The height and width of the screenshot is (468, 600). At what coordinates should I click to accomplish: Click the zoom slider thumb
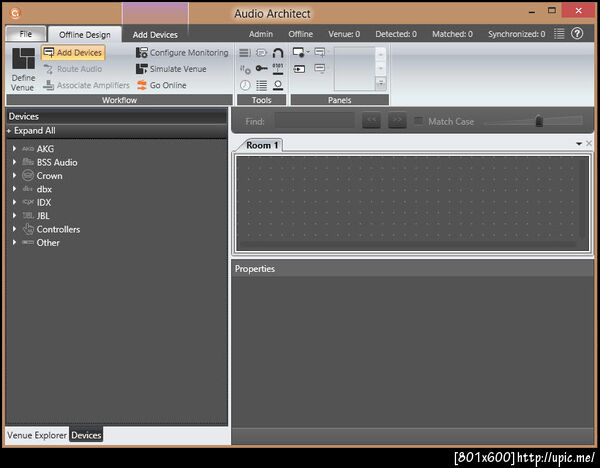coord(539,121)
